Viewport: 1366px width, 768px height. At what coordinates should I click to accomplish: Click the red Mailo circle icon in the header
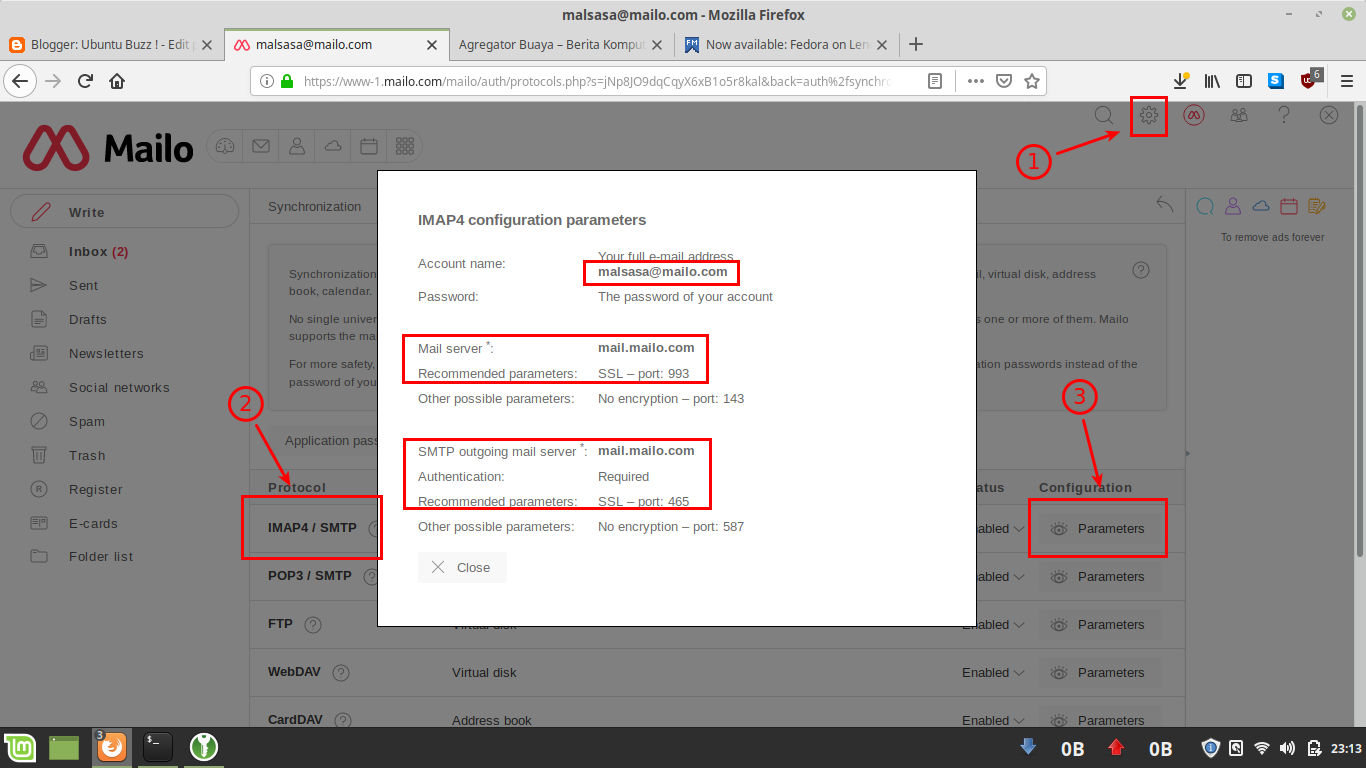pos(1194,115)
